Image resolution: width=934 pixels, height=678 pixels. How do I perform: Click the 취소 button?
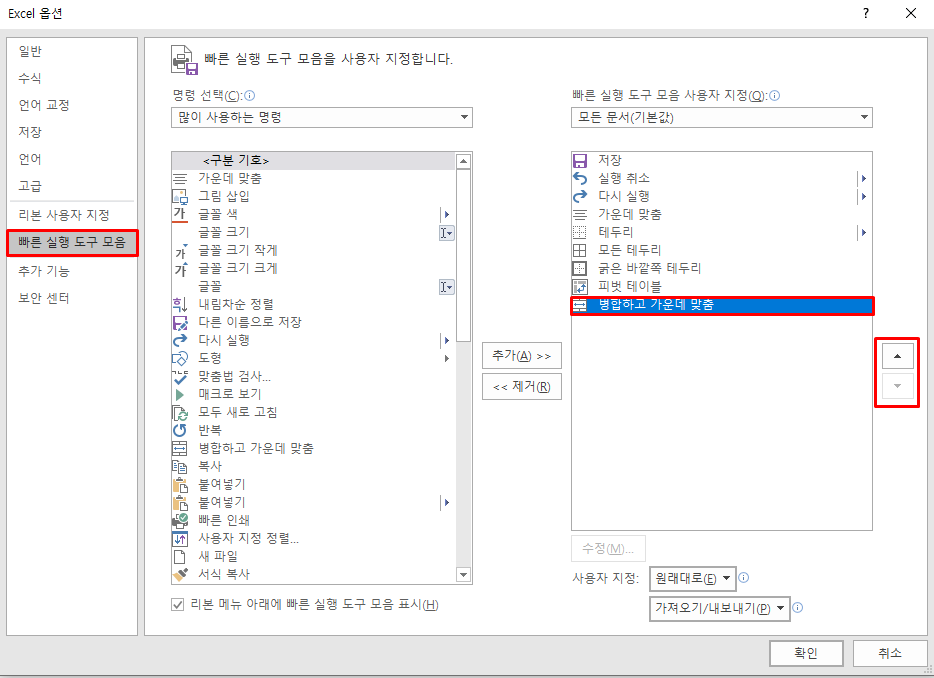tap(890, 653)
